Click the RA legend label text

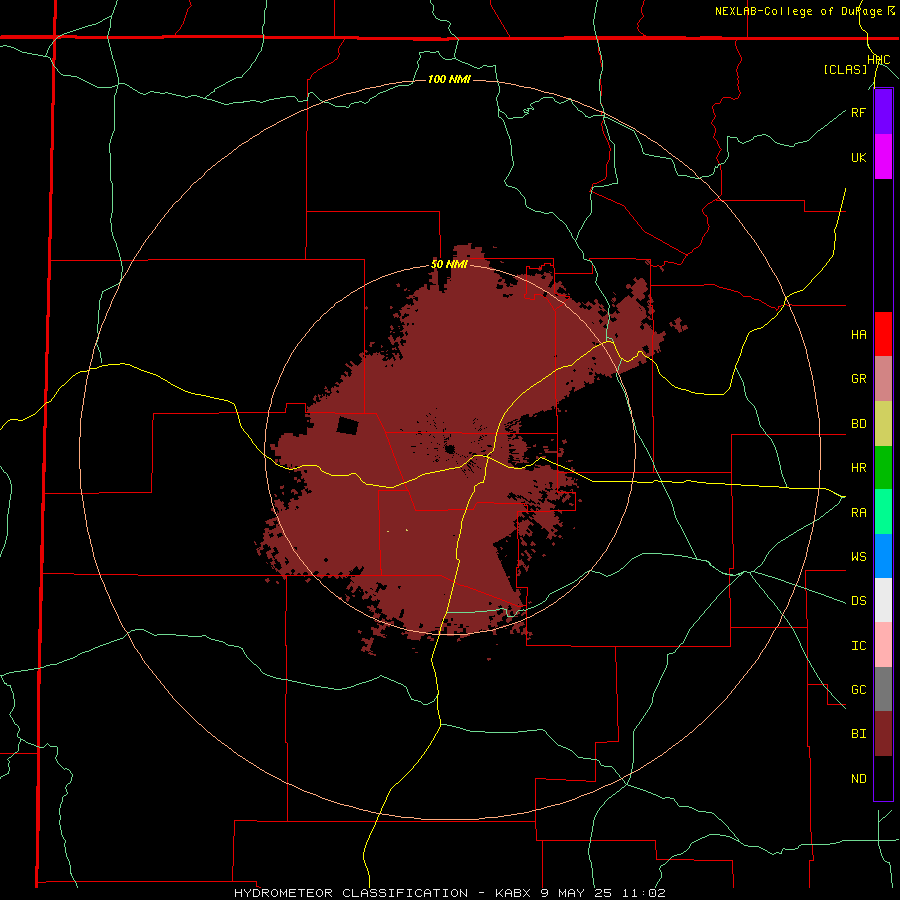coord(858,513)
